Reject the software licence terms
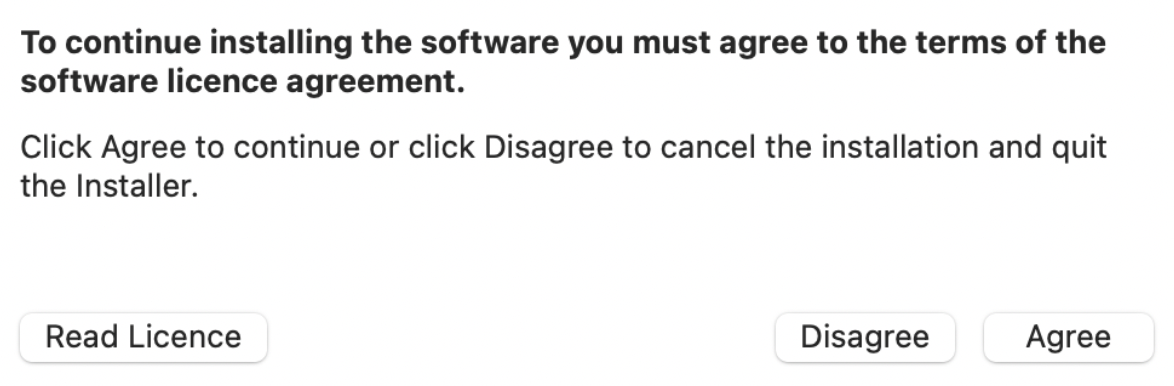 point(865,337)
